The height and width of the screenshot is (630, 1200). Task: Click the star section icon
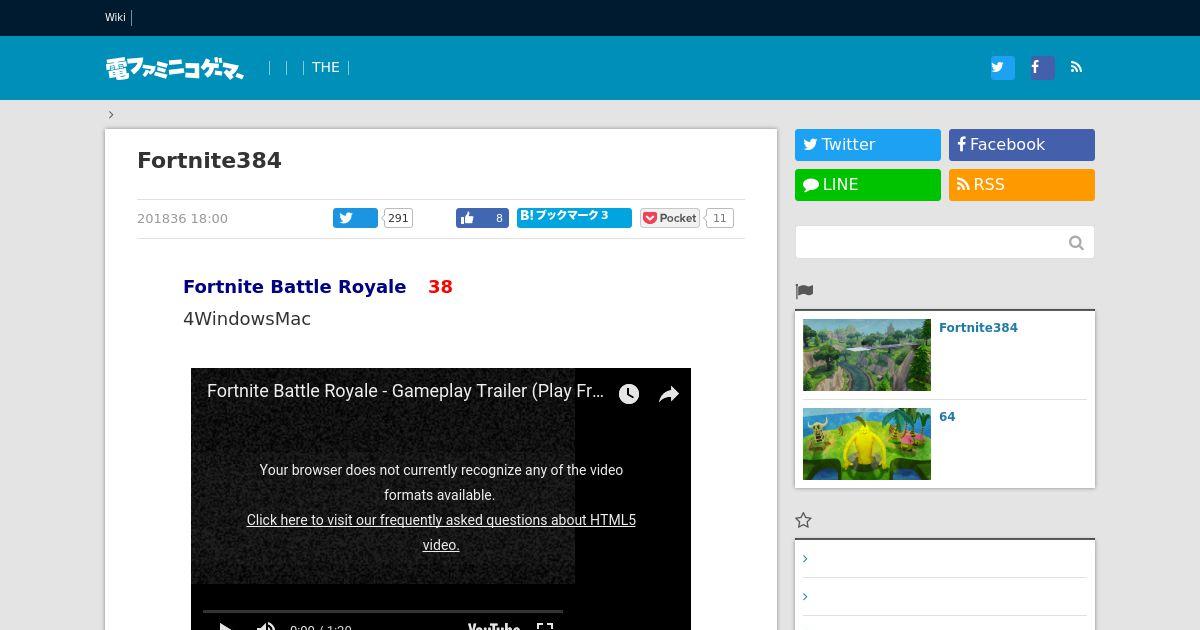click(x=803, y=520)
